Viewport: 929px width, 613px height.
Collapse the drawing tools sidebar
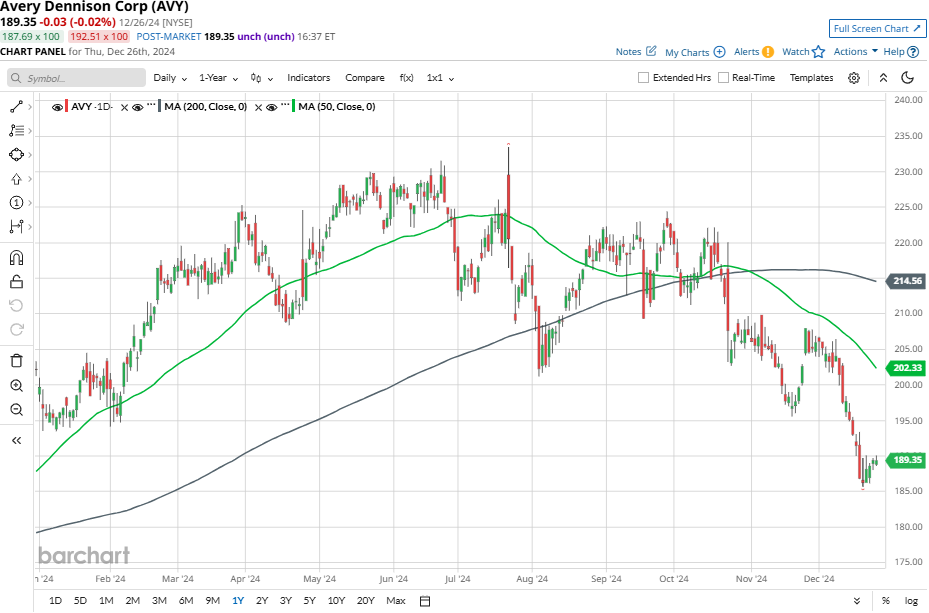click(17, 440)
